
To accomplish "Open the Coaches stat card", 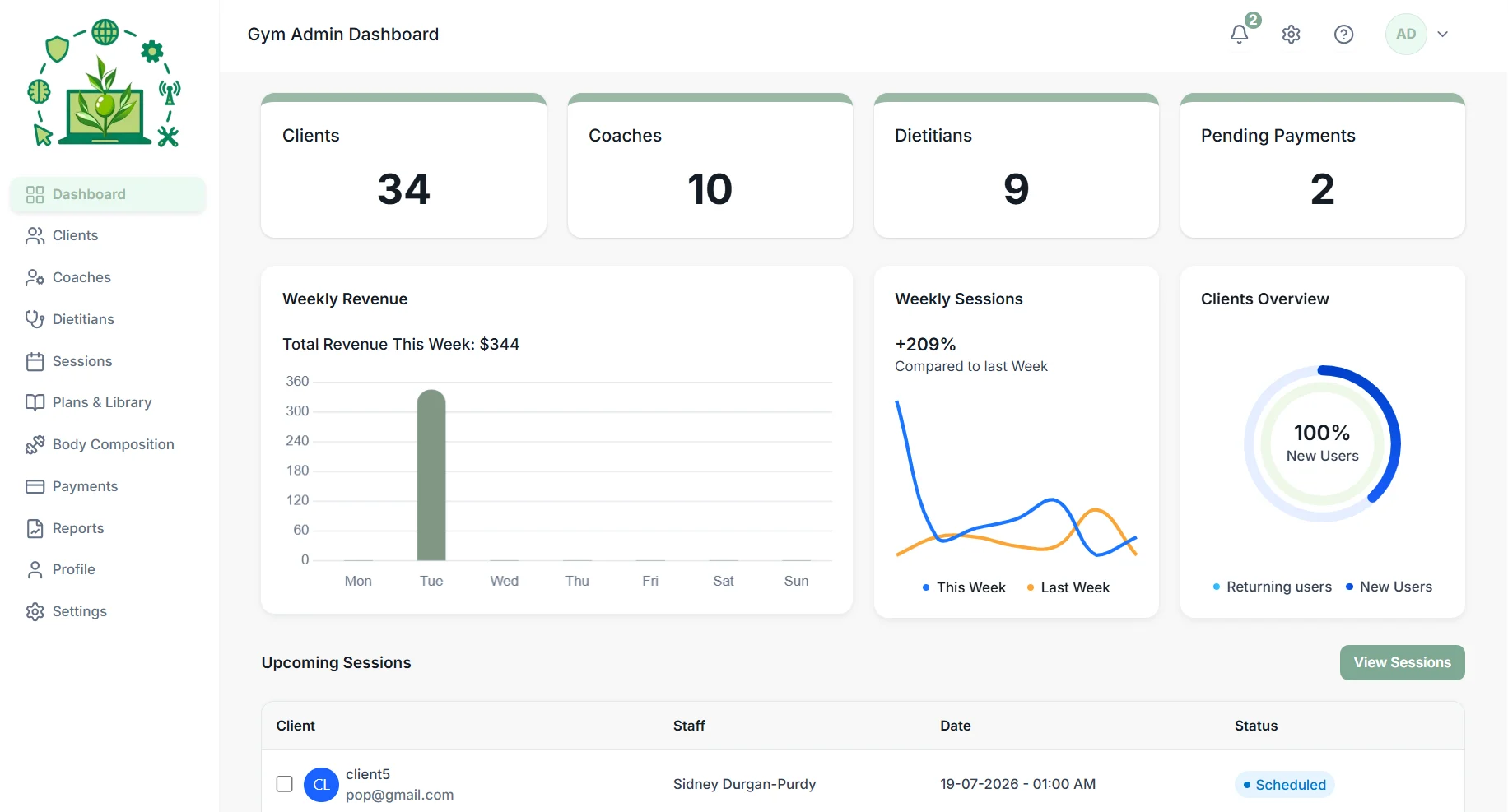I will point(710,165).
